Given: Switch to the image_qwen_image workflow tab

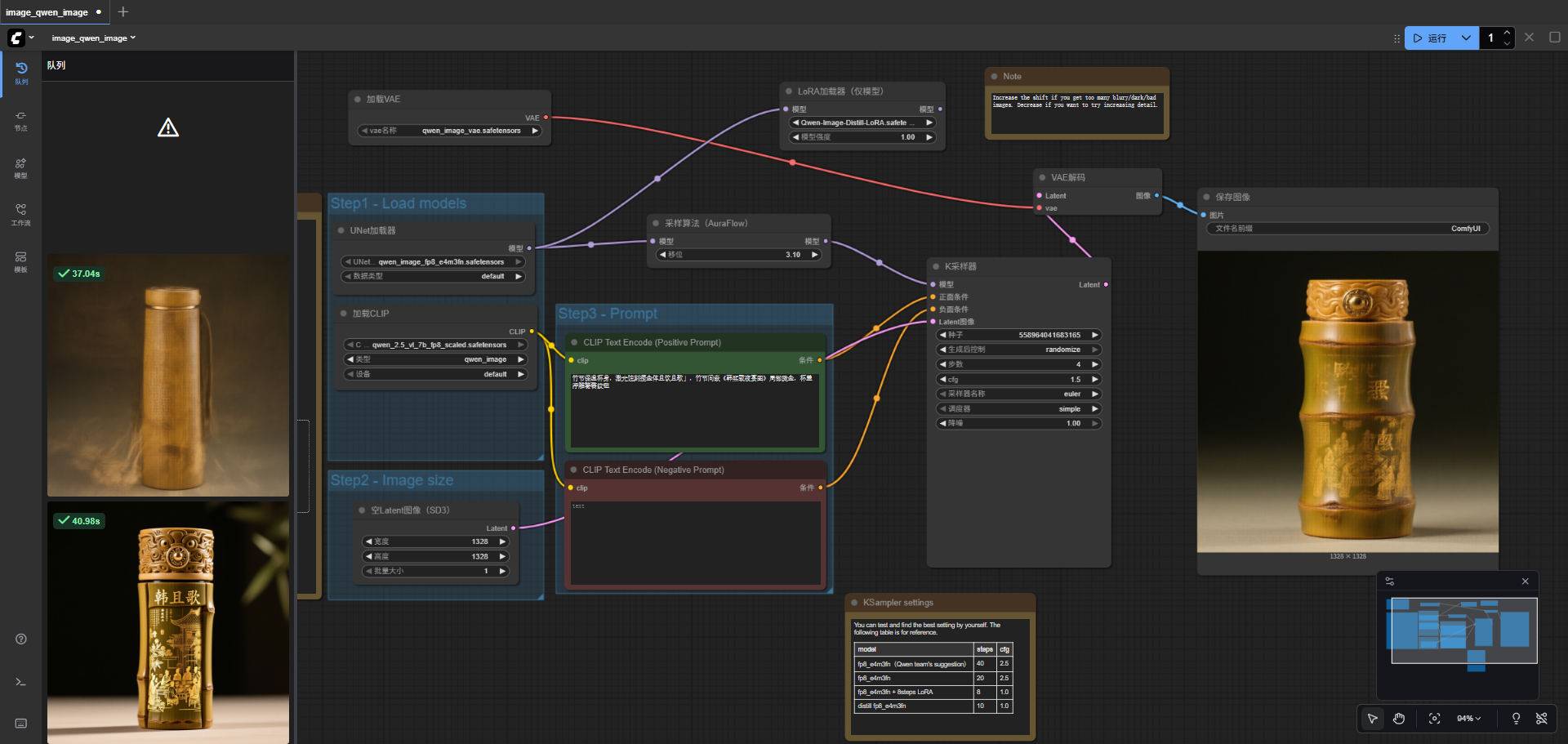Looking at the screenshot, I should click(47, 12).
